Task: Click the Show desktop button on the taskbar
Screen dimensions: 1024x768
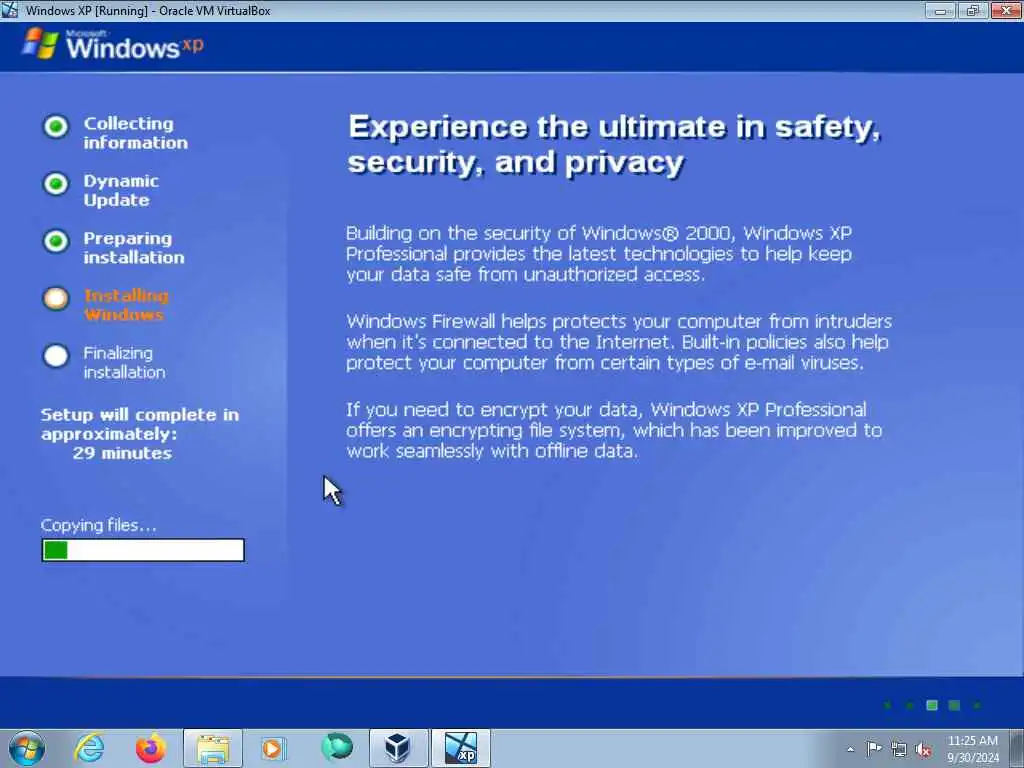Action: (1018, 748)
